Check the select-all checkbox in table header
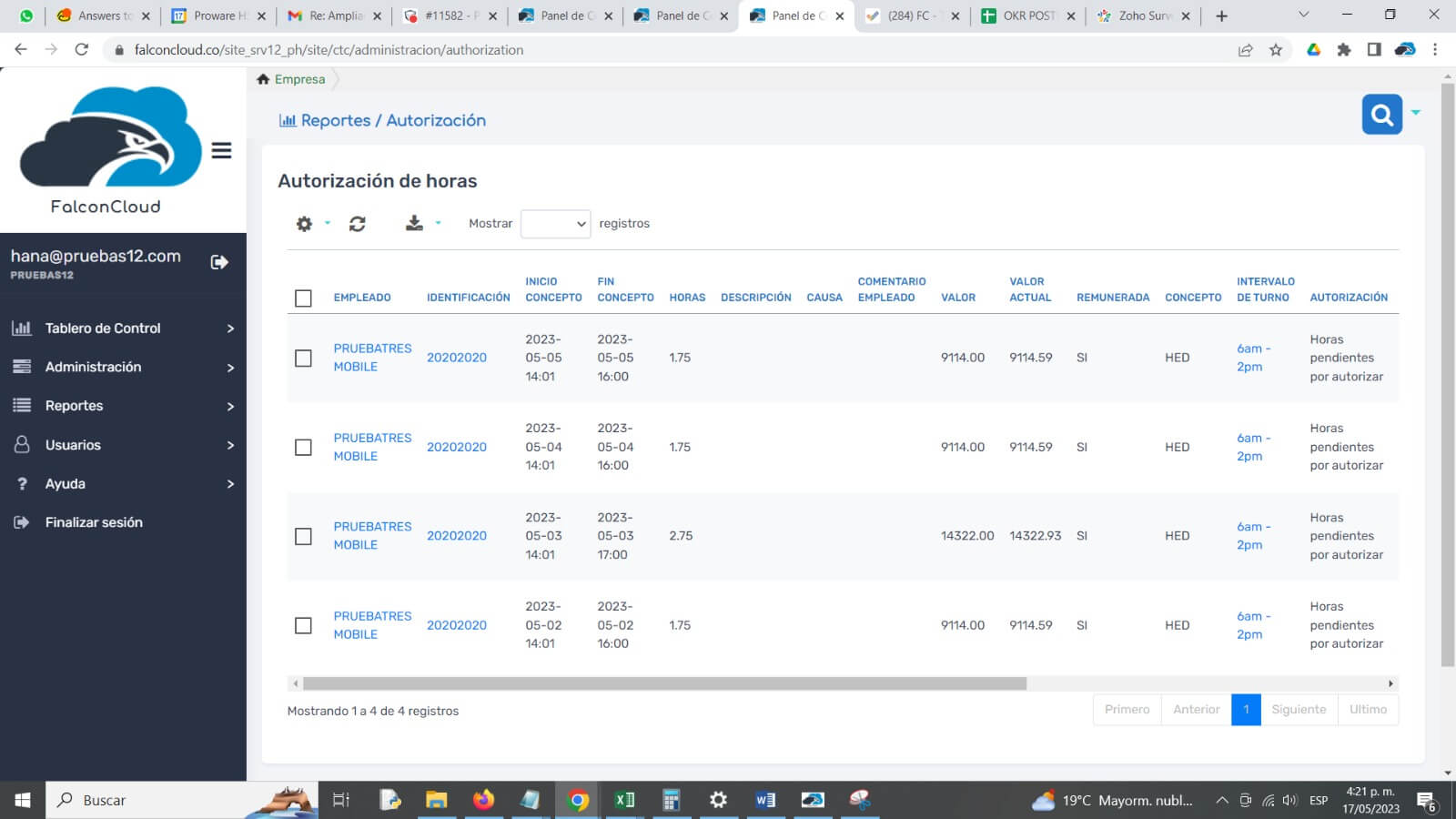1456x819 pixels. pyautogui.click(x=303, y=298)
